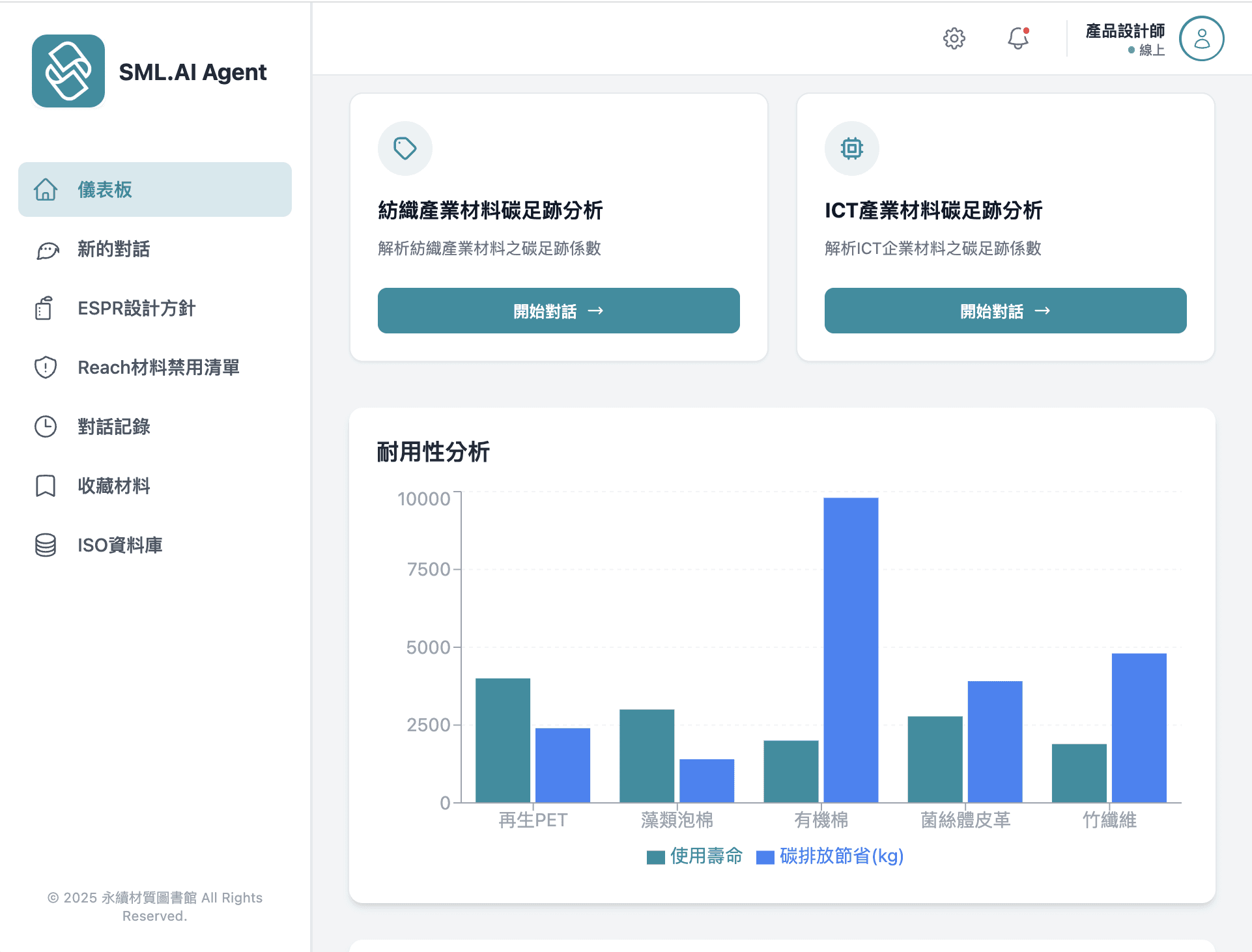Image resolution: width=1252 pixels, height=952 pixels.
Task: Click the 儀表板 home icon
Action: tap(46, 189)
